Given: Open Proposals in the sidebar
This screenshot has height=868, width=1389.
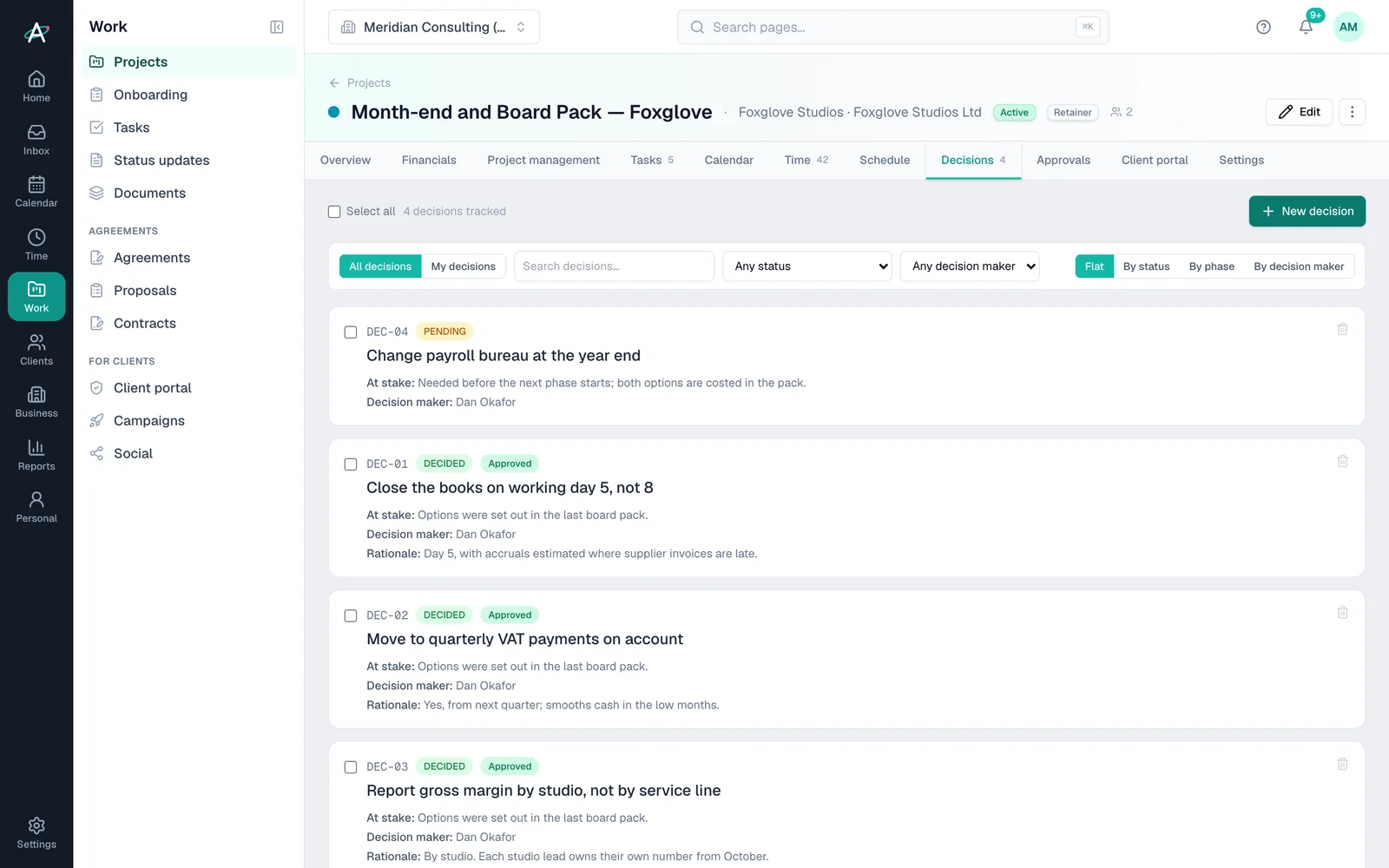Looking at the screenshot, I should click(x=189, y=291).
